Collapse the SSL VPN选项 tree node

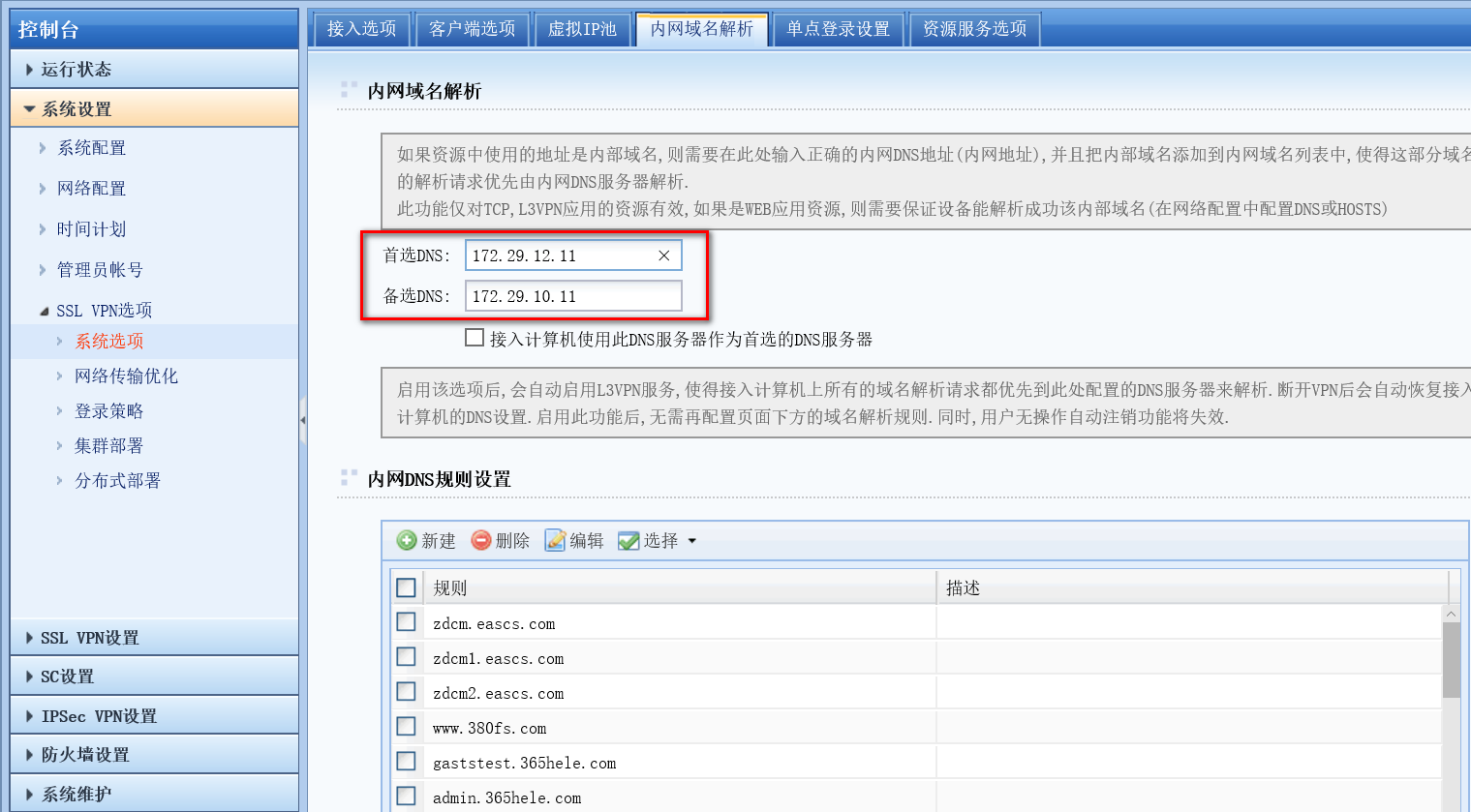[44, 311]
